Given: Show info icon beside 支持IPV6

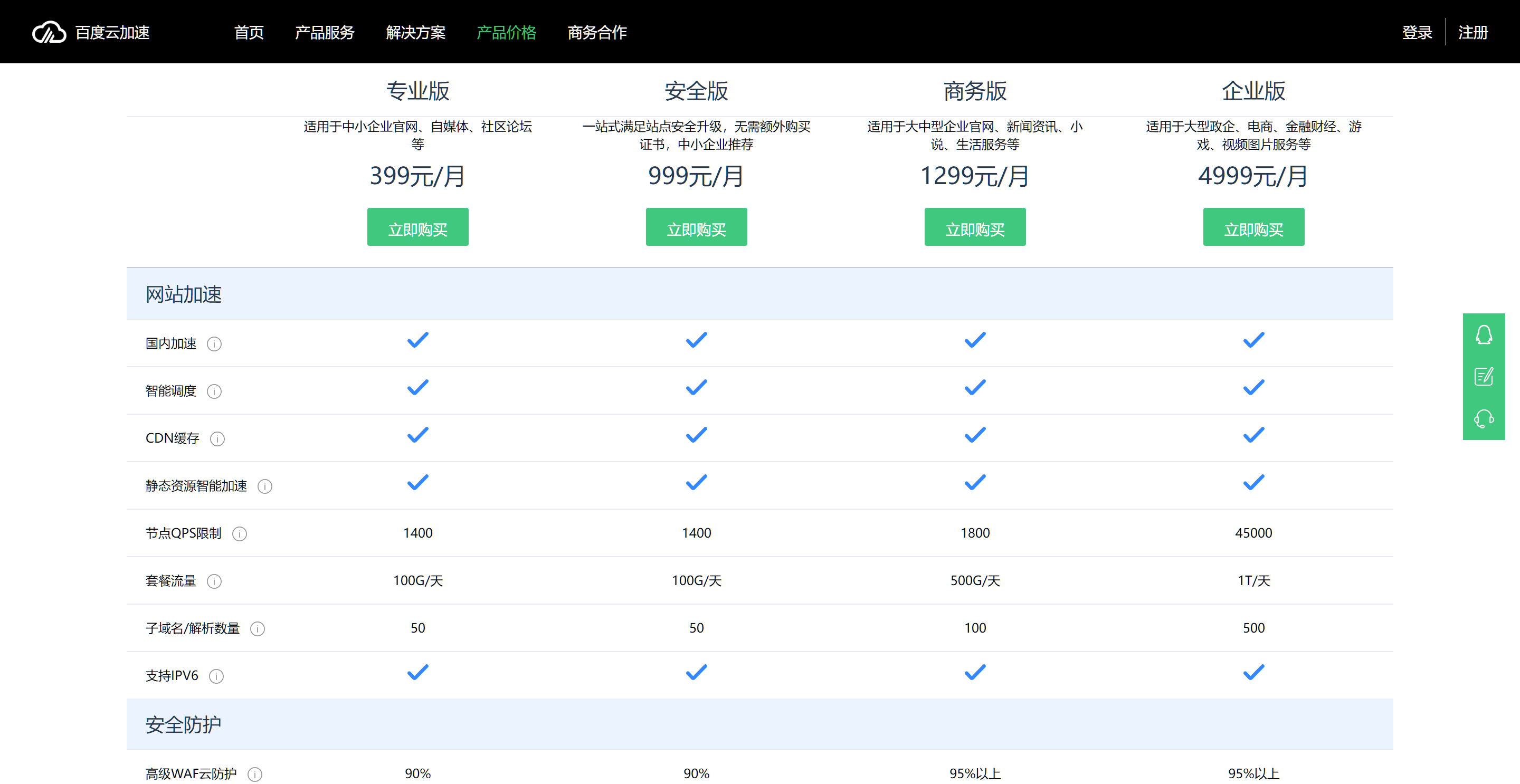Looking at the screenshot, I should tap(216, 676).
